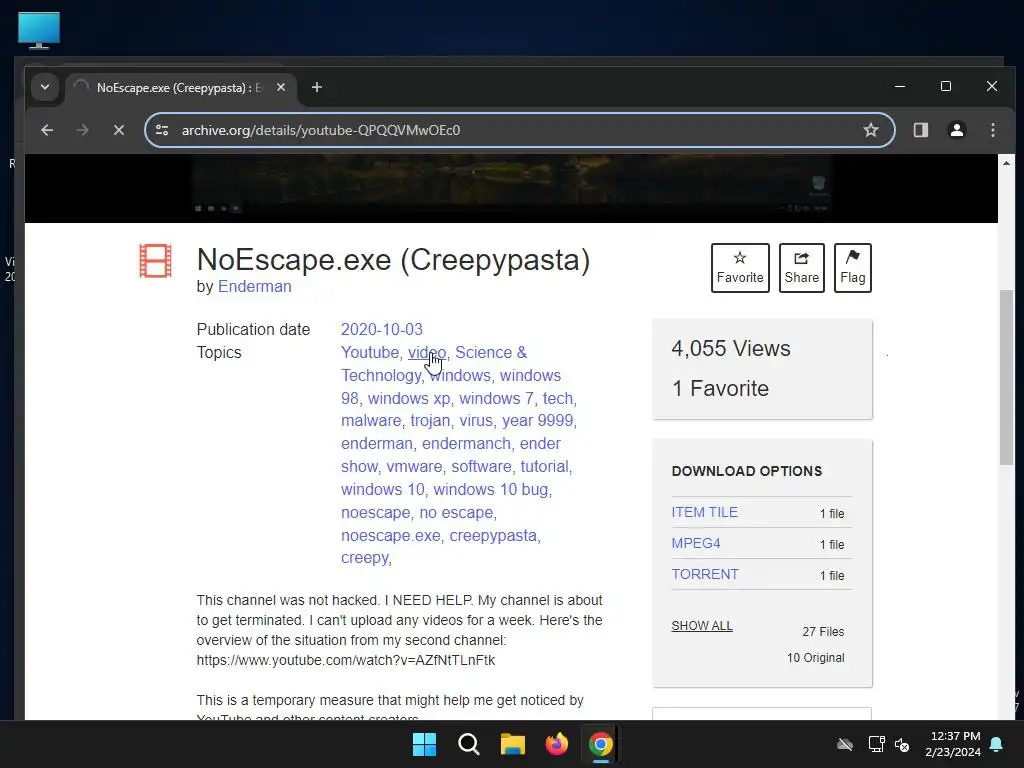Viewport: 1024px width, 768px height.
Task: Close the NoEscape.exe tab
Action: point(281,88)
